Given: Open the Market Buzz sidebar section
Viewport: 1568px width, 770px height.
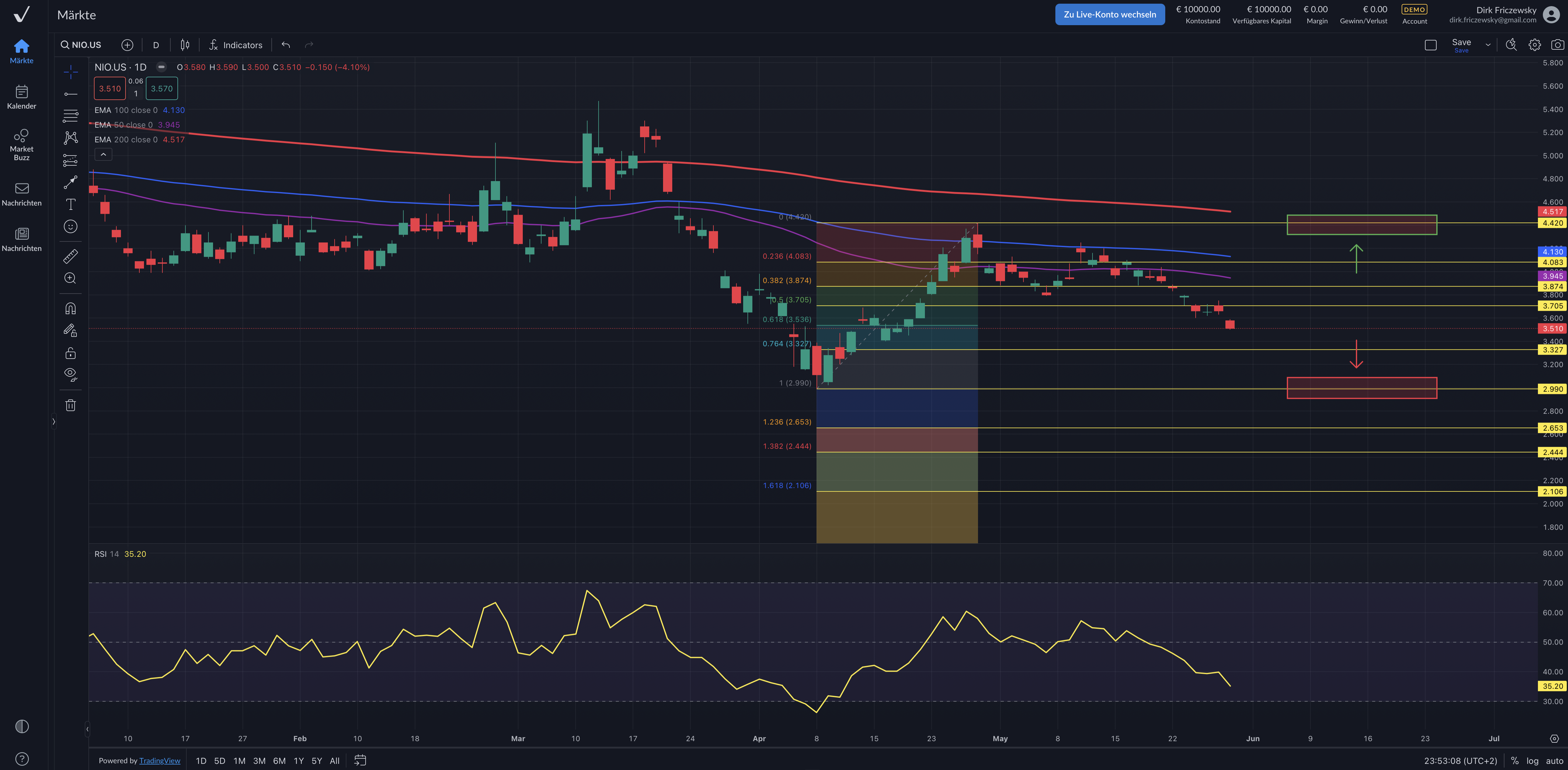Looking at the screenshot, I should [22, 144].
